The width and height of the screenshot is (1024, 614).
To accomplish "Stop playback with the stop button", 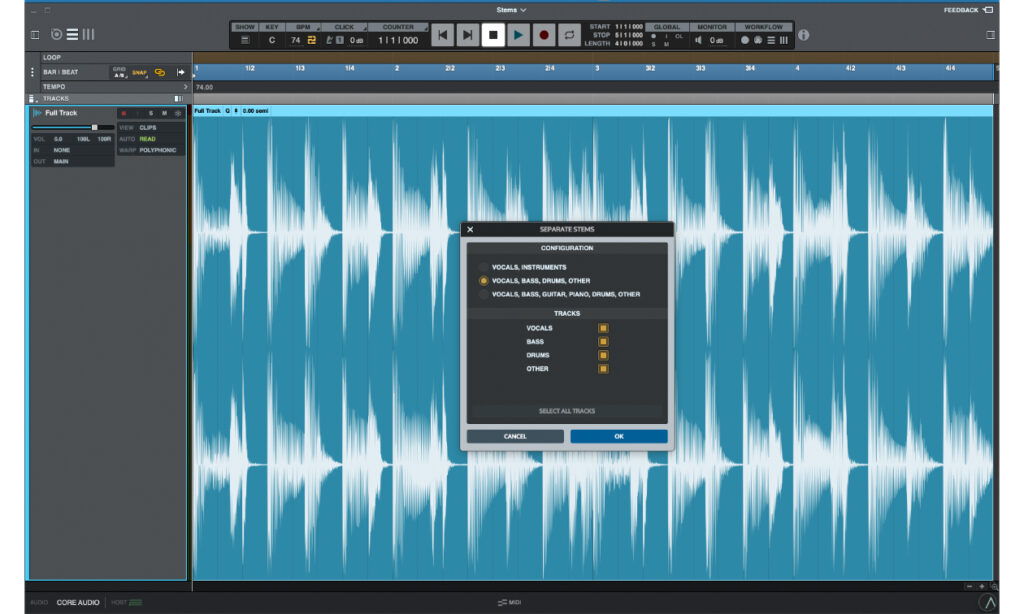I will (493, 35).
